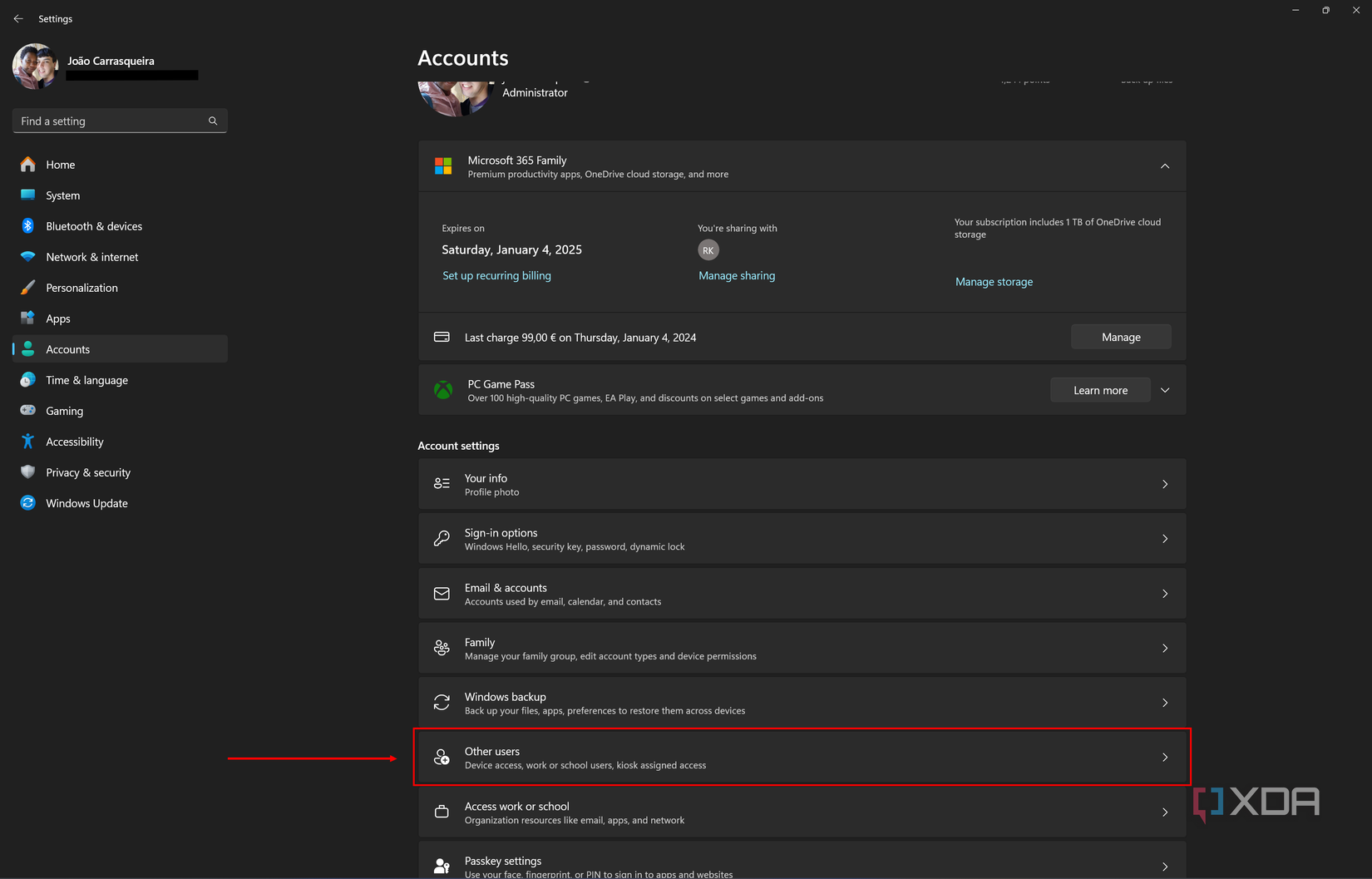Open Other users chevron arrow
This screenshot has width=1372, height=879.
[1164, 758]
